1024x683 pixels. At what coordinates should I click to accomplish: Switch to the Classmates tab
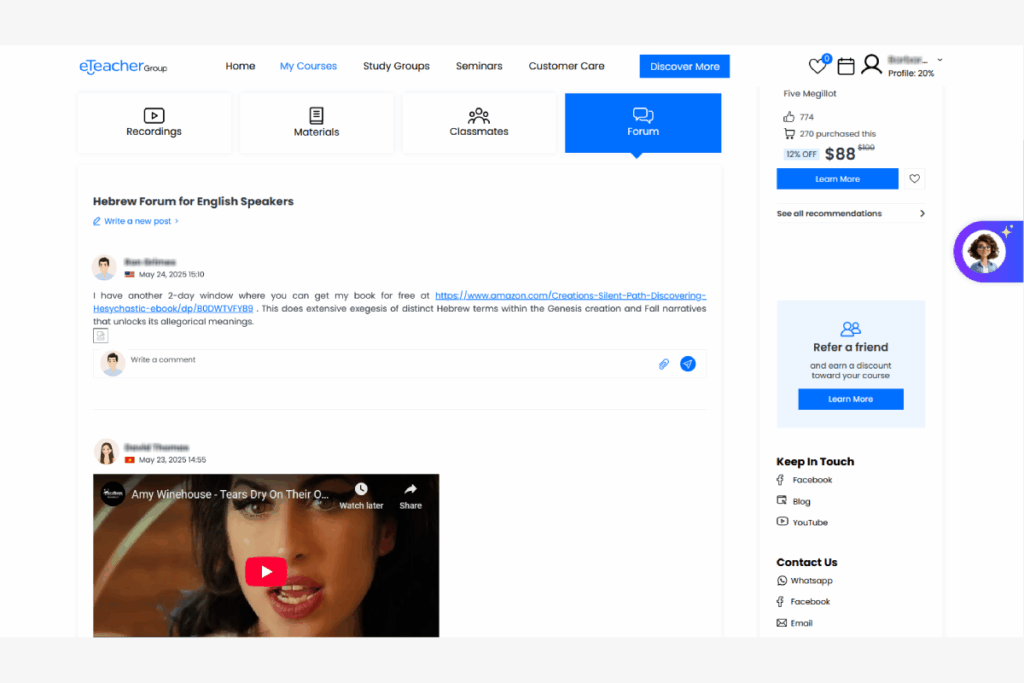(479, 123)
